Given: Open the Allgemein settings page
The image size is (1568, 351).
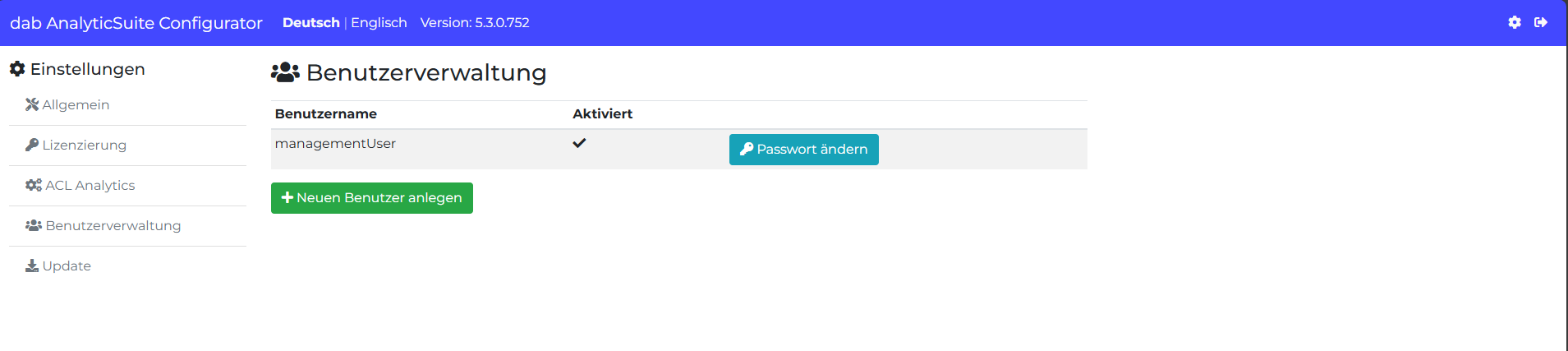Looking at the screenshot, I should point(76,104).
